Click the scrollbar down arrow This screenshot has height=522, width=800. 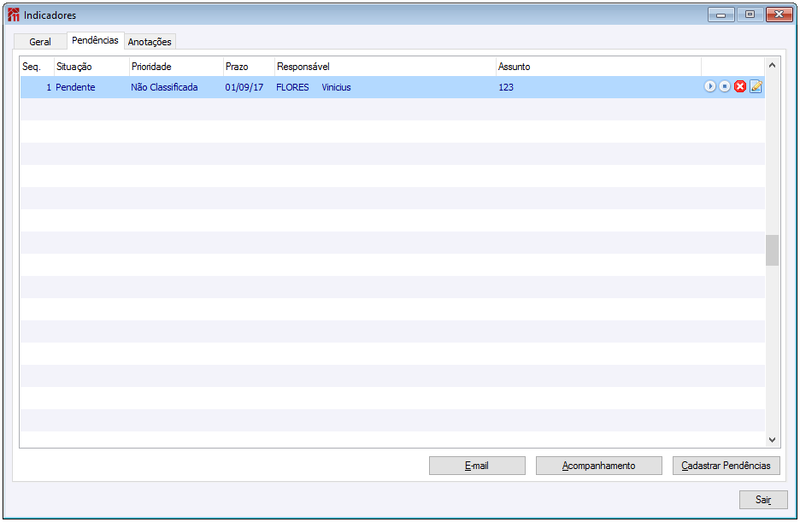tap(772, 439)
